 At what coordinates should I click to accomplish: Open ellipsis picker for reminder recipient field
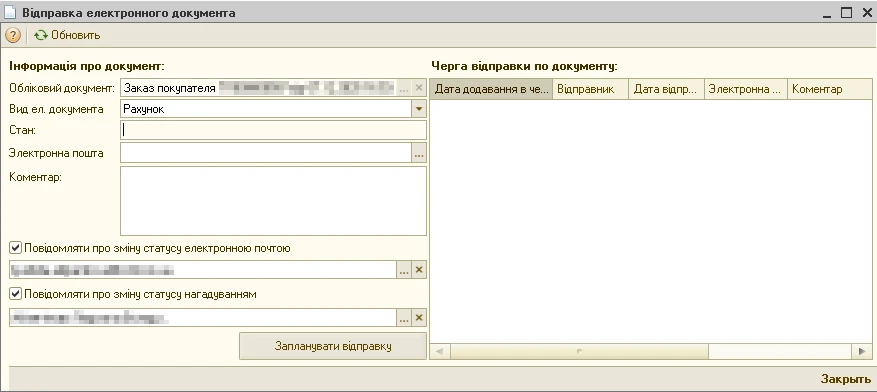(404, 318)
